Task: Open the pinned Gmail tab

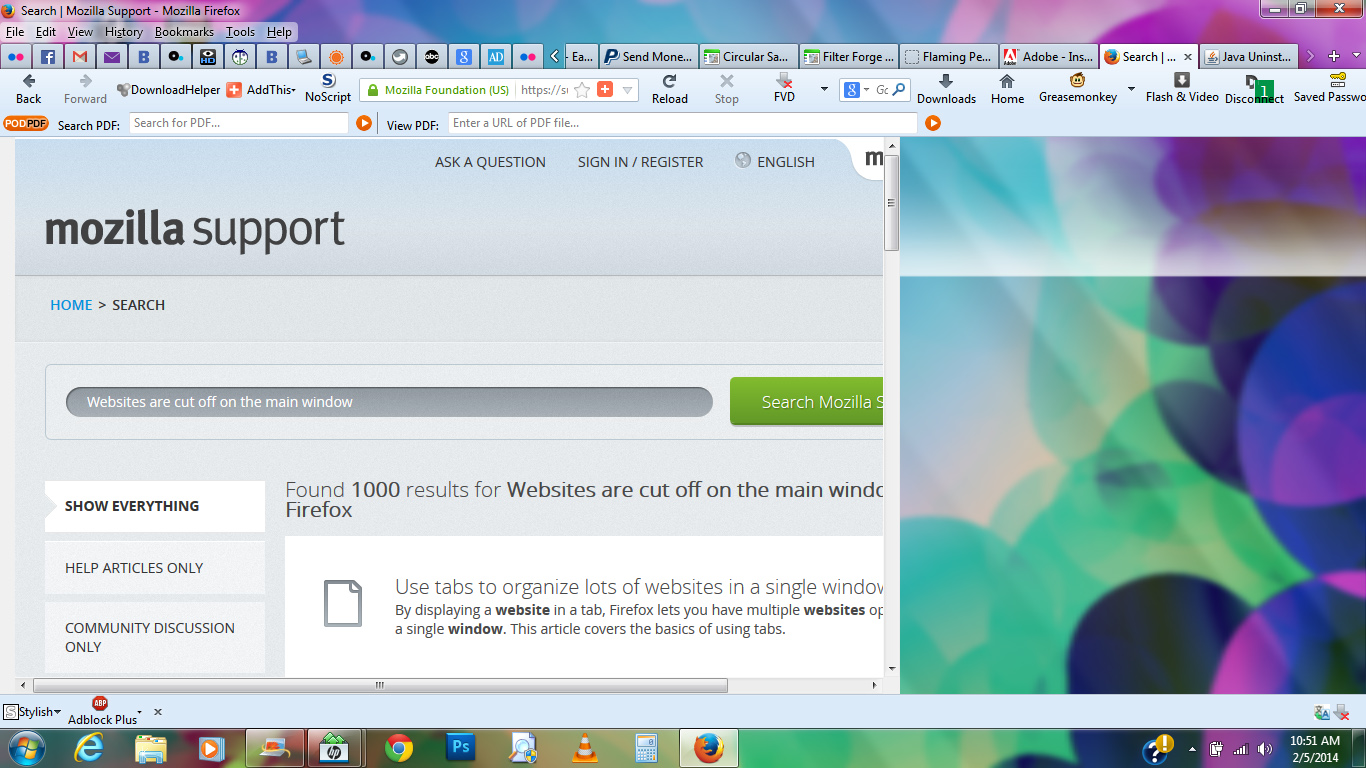Action: [x=80, y=57]
